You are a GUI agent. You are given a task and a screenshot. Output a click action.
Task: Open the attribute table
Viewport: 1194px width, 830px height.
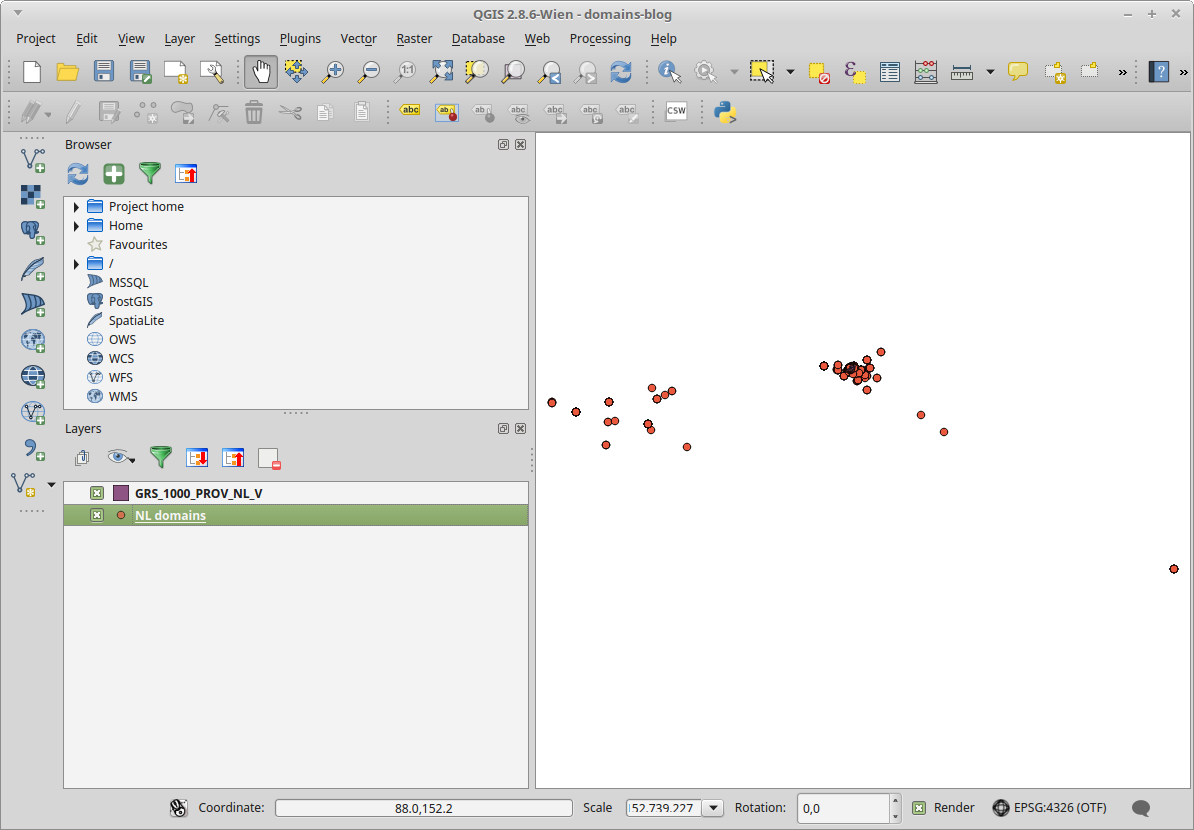pos(890,72)
